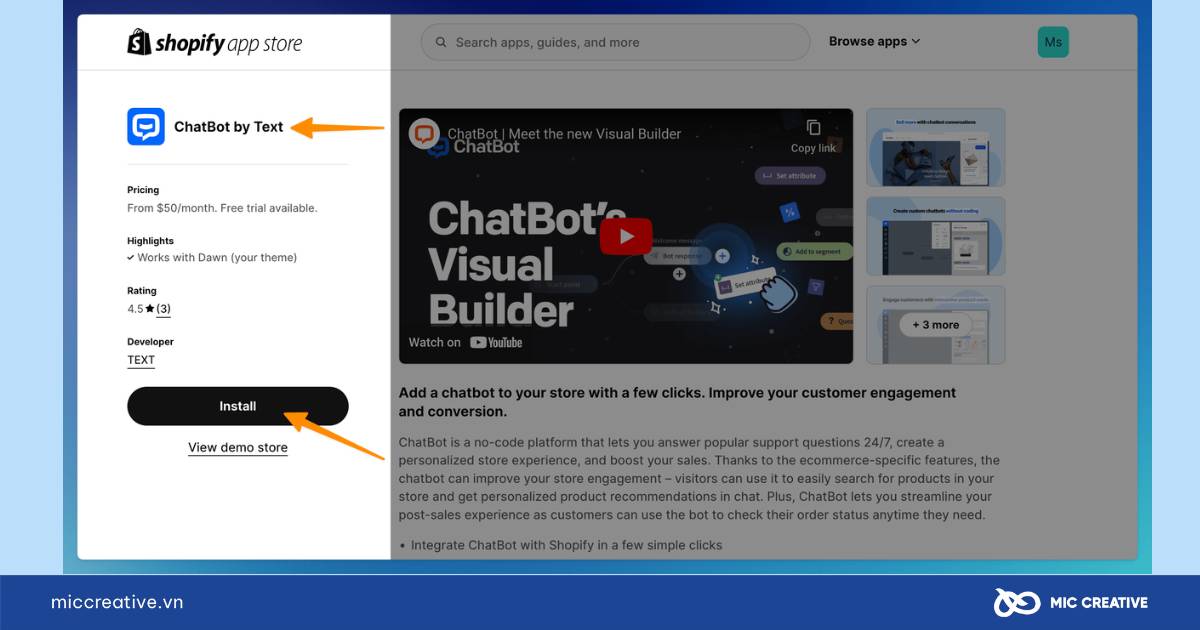Click the video title ChatBot | Meet the new Visual Builder
Screen dimensions: 1200x630
tap(564, 134)
